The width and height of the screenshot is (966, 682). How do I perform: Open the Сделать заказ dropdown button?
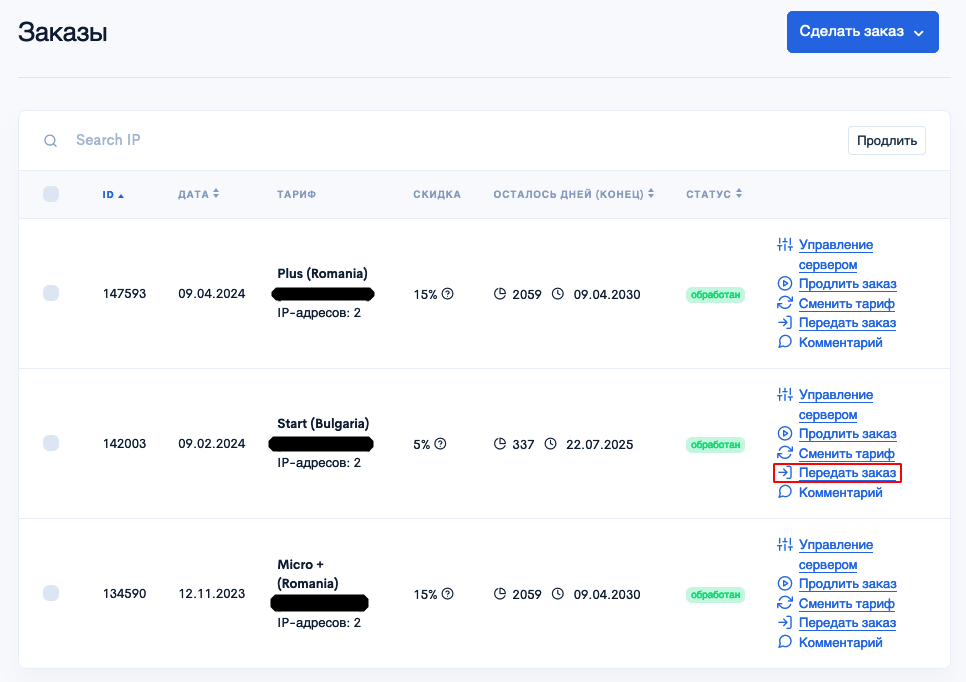(x=862, y=32)
